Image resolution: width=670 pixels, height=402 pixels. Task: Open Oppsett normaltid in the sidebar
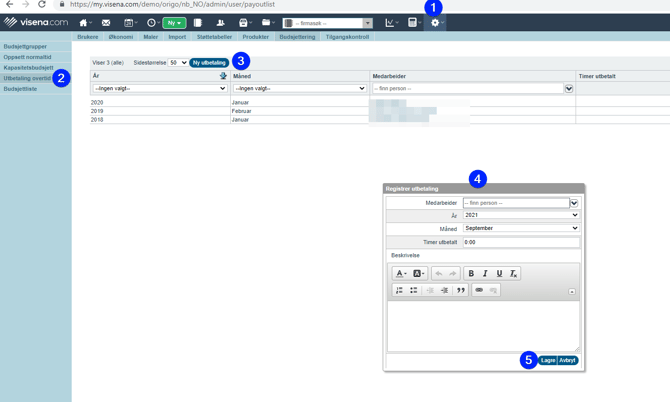(27, 57)
